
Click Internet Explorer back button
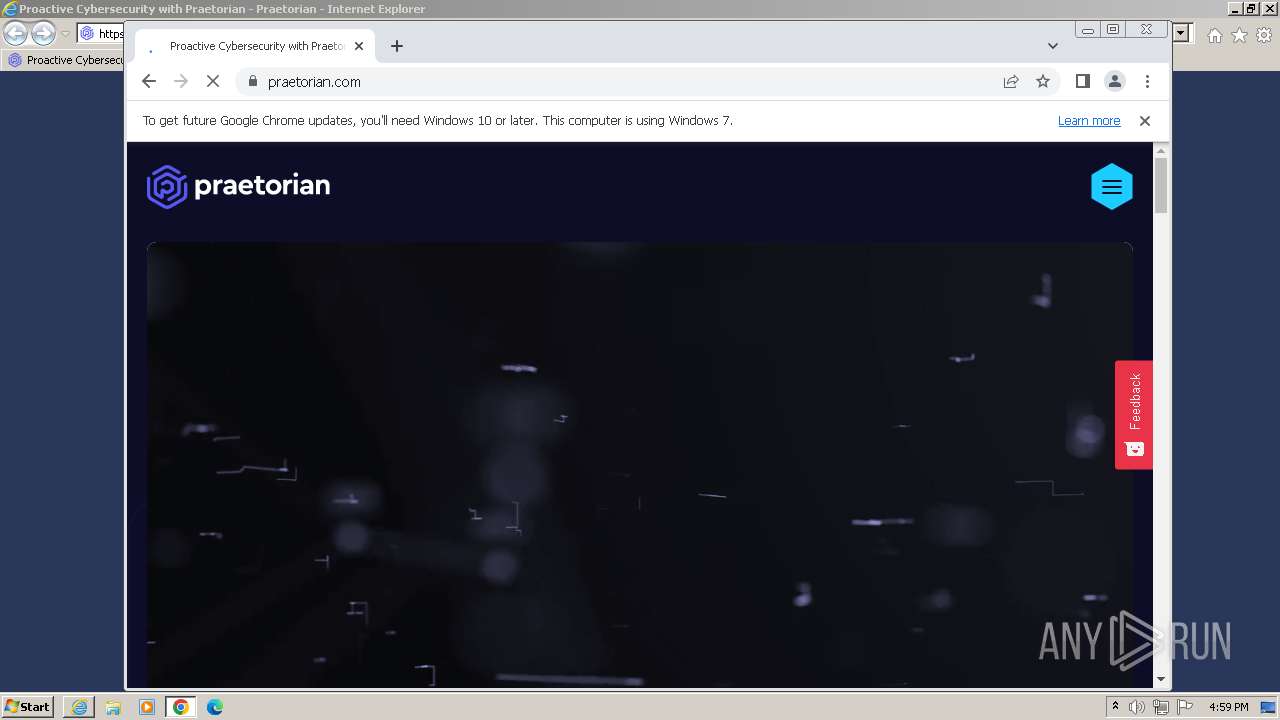(x=15, y=34)
